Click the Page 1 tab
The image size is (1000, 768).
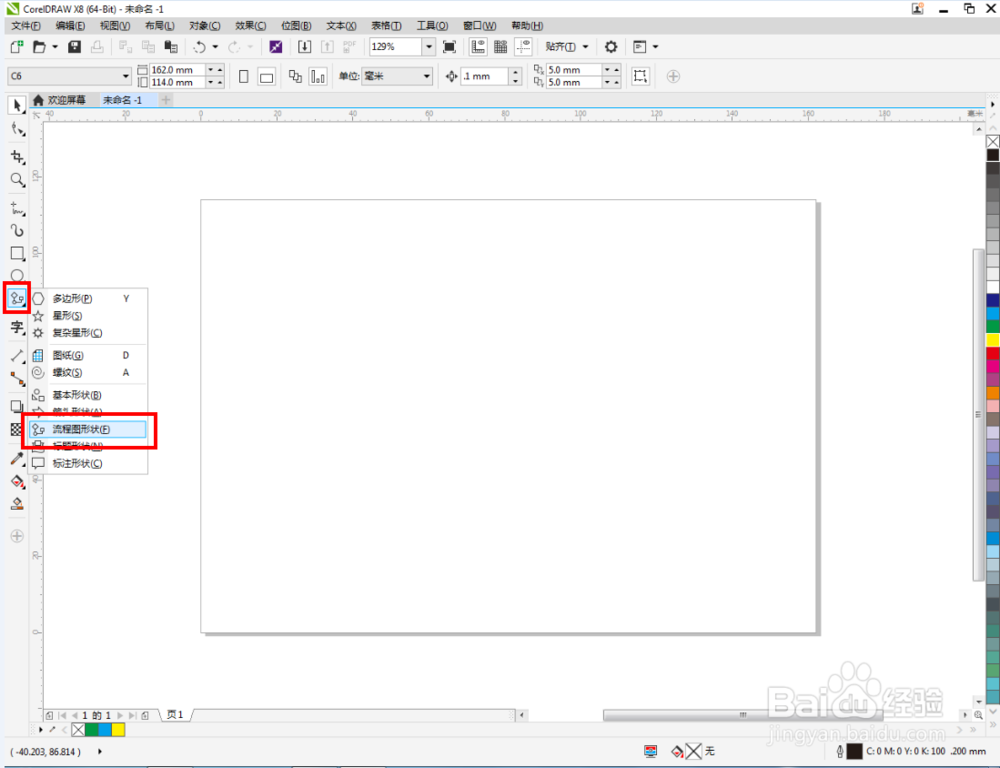point(175,715)
